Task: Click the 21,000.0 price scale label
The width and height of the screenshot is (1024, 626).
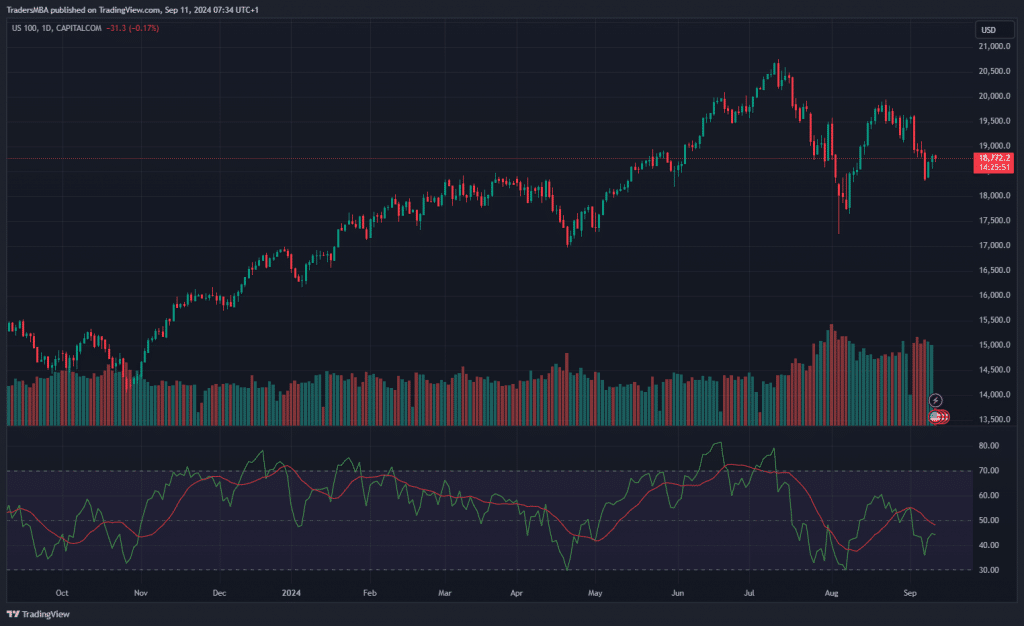Action: (996, 46)
